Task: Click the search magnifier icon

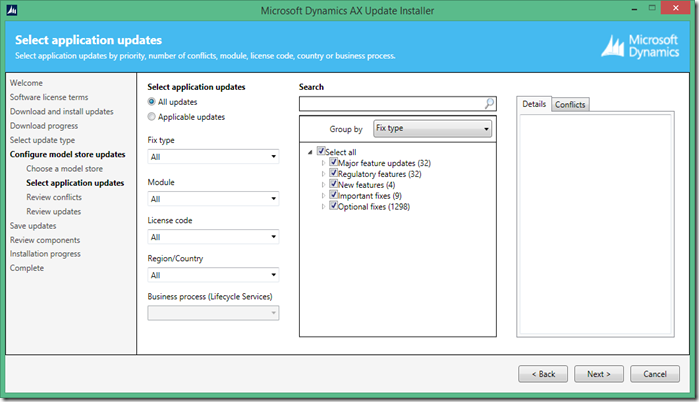Action: click(489, 103)
